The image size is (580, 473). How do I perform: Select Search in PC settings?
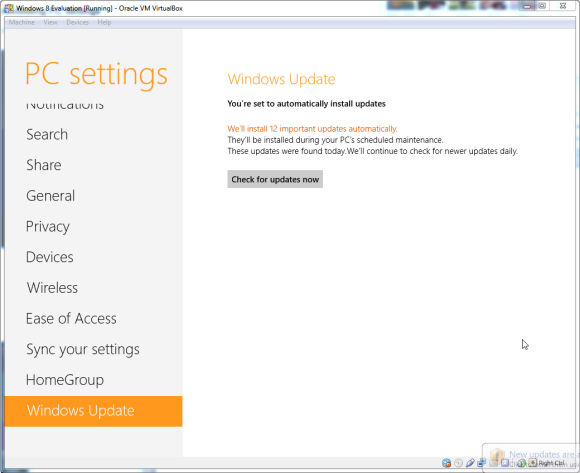(47, 134)
